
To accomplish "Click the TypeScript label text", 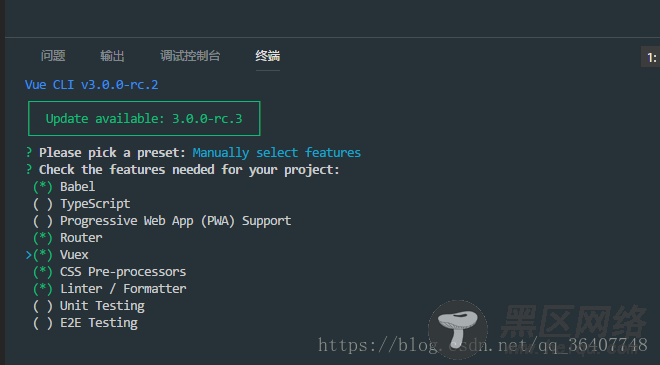I will click(95, 204).
